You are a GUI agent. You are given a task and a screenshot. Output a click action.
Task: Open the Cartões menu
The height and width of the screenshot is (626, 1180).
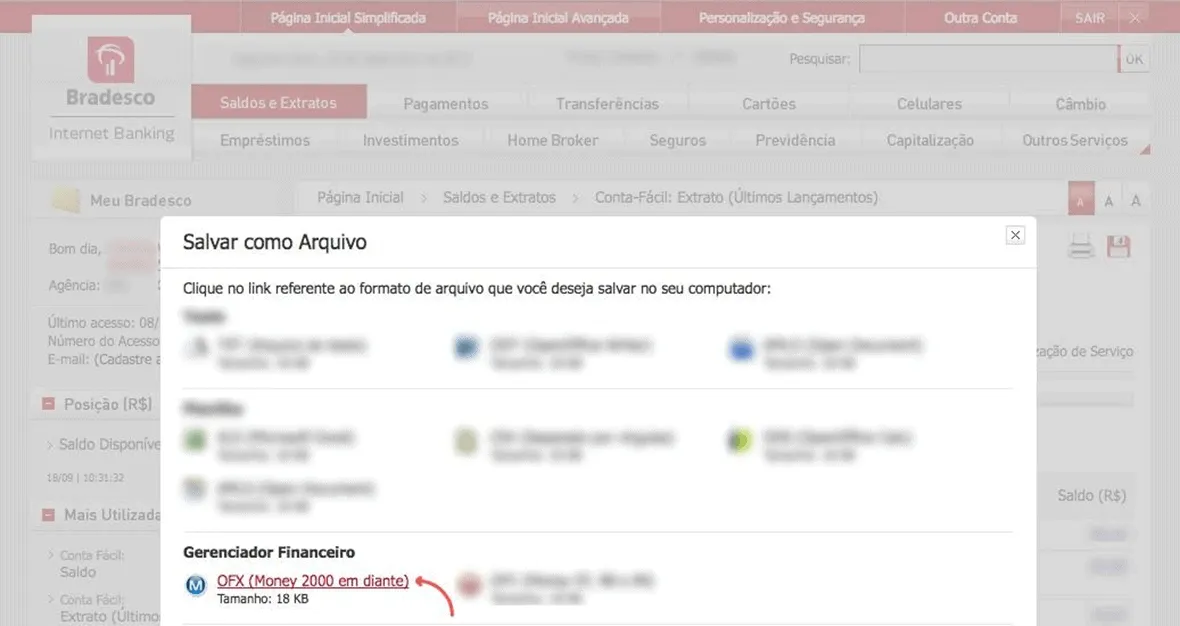point(768,104)
